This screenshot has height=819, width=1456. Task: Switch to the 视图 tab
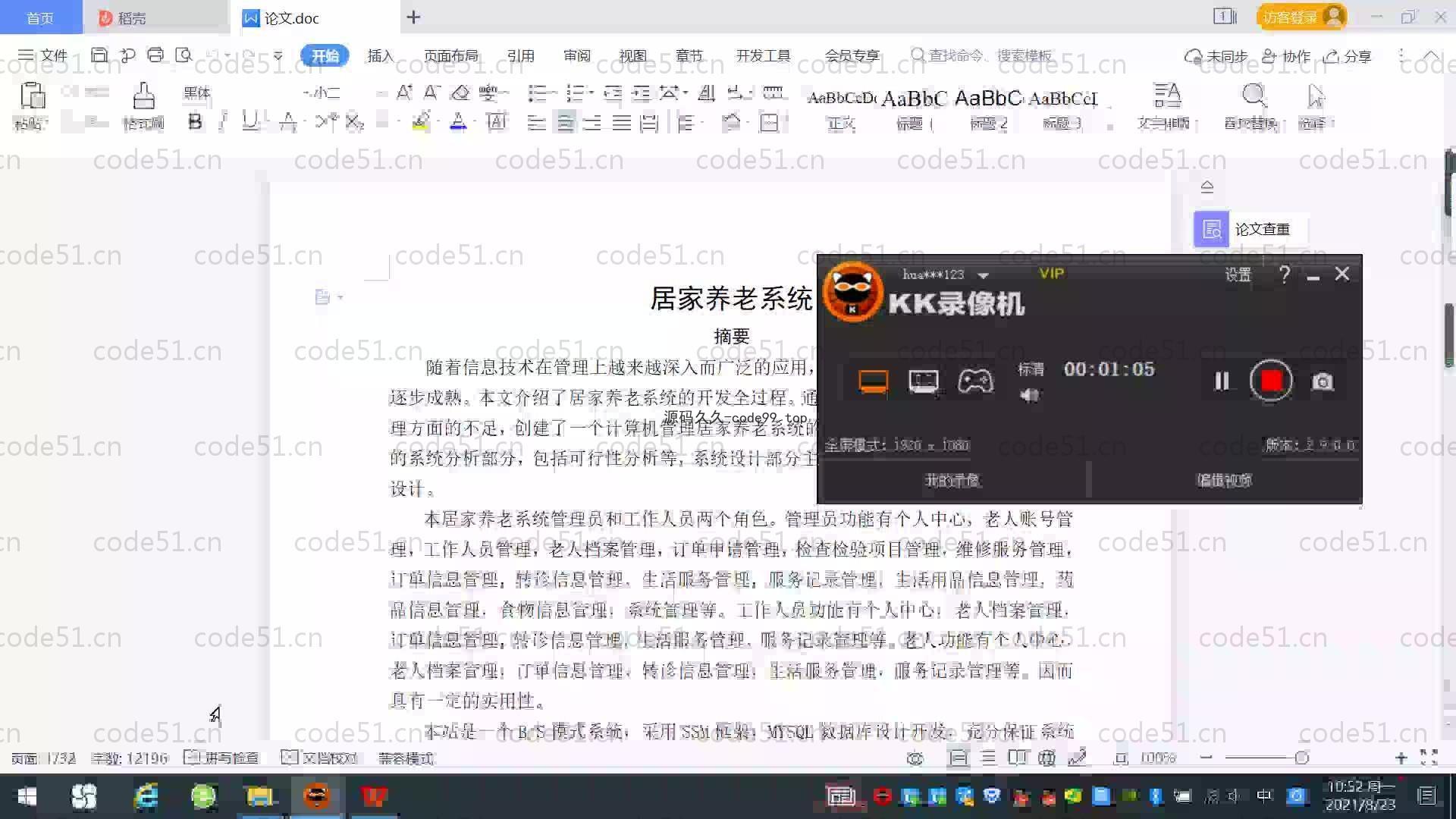(632, 56)
